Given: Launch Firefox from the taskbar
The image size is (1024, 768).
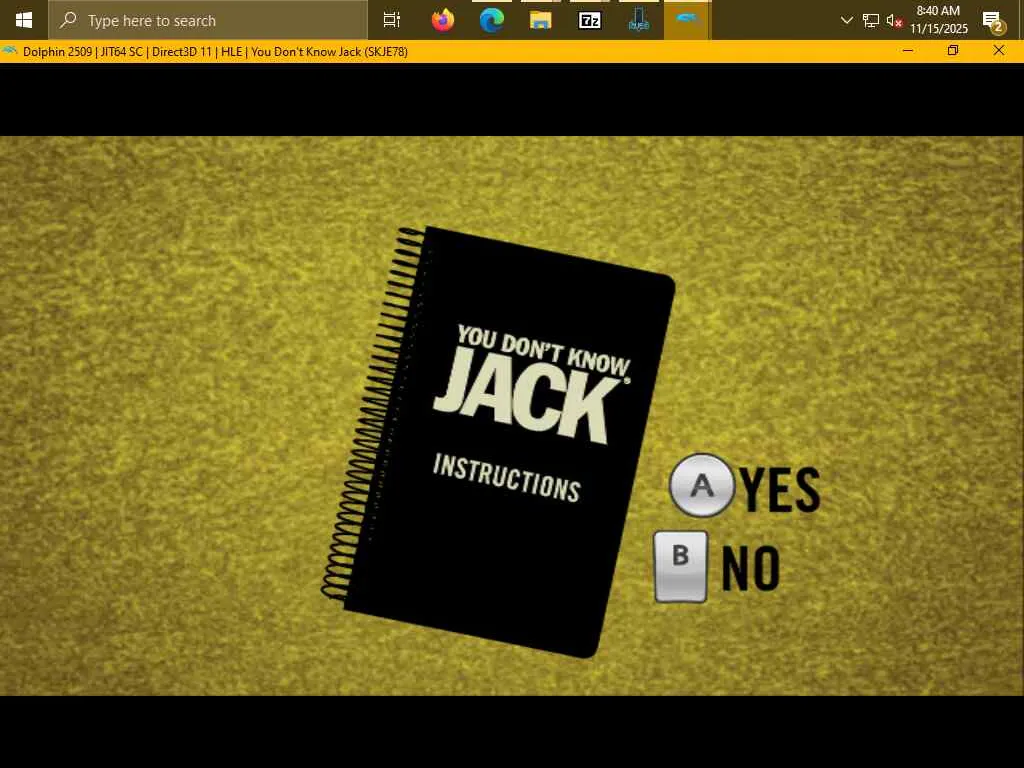Looking at the screenshot, I should 443,20.
